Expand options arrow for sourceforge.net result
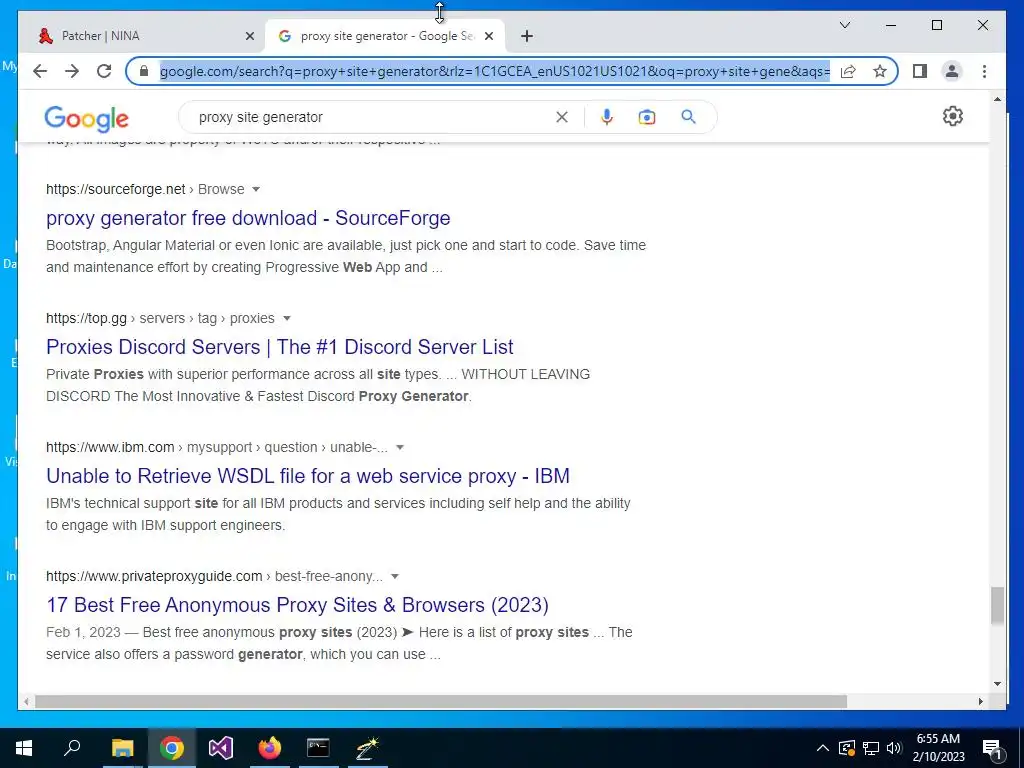The height and width of the screenshot is (768, 1024). [256, 189]
